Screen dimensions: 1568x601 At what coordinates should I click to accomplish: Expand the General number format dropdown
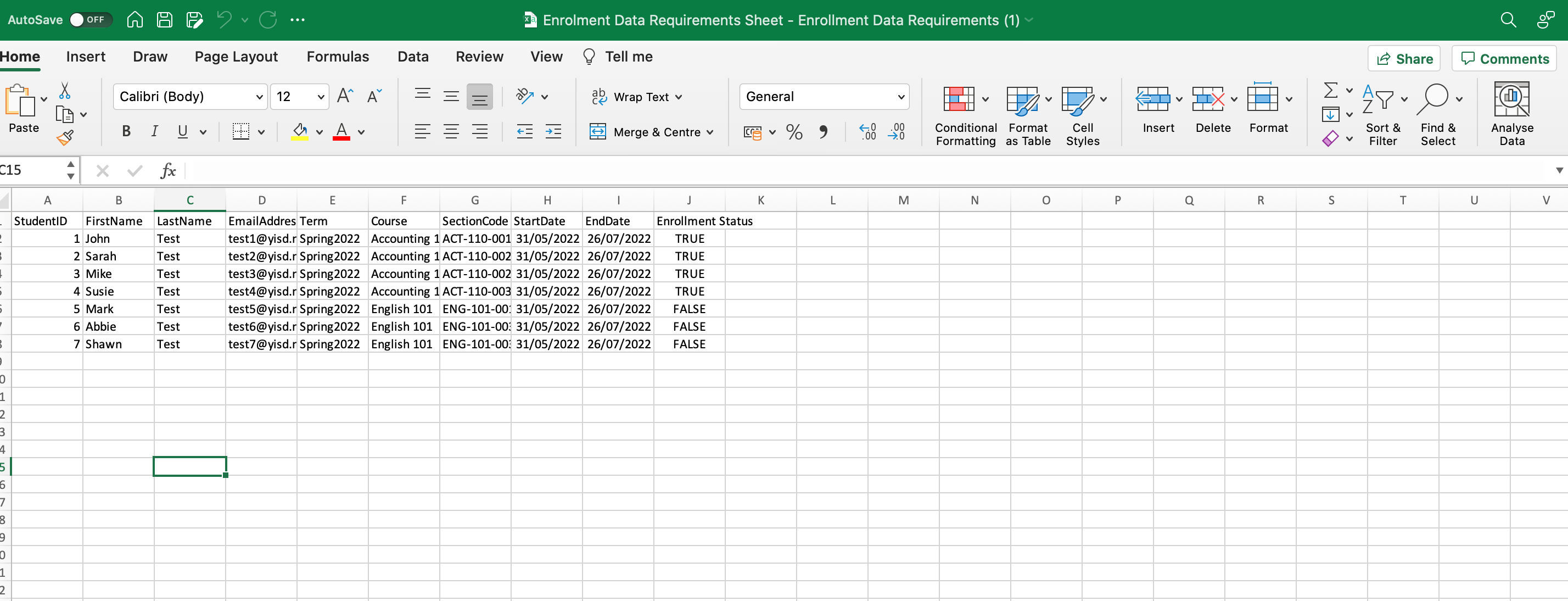[x=900, y=97]
